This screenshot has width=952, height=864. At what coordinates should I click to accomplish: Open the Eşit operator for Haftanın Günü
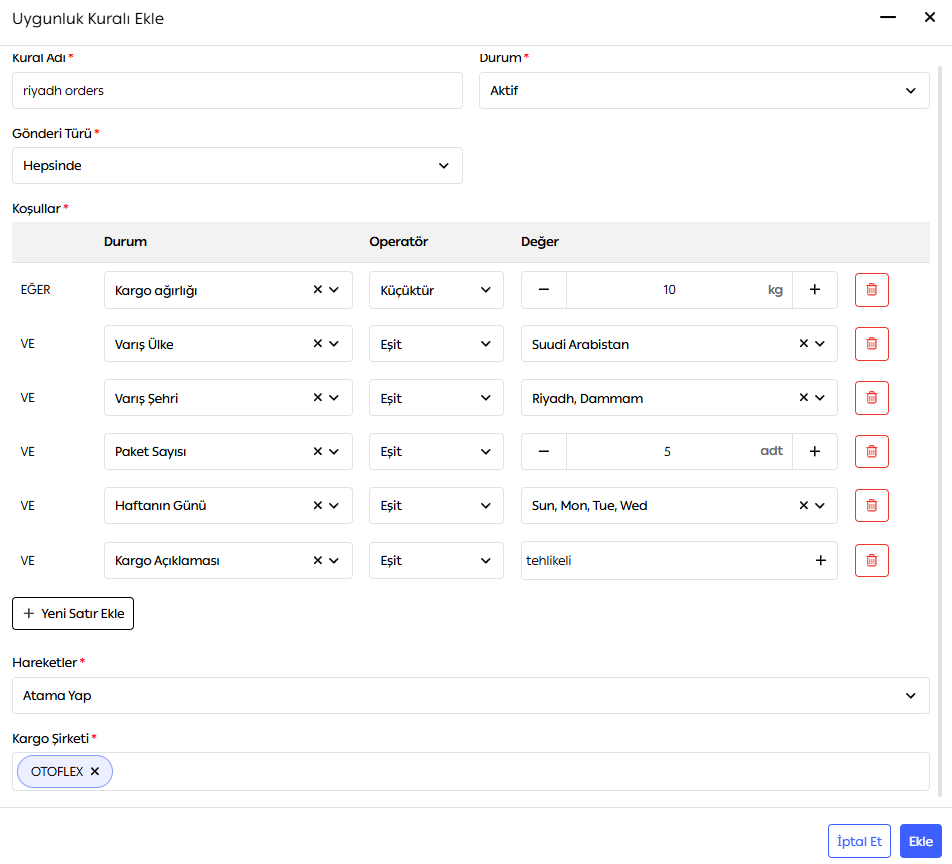click(437, 505)
